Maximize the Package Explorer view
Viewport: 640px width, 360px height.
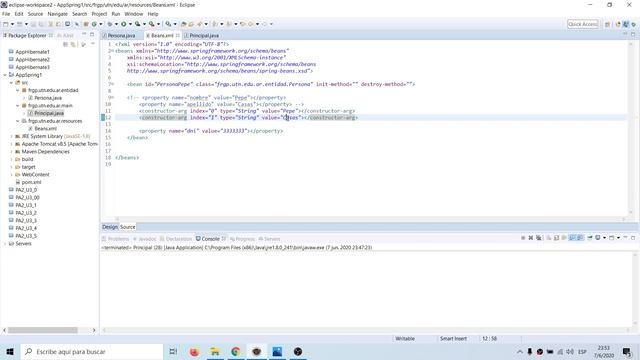92,35
